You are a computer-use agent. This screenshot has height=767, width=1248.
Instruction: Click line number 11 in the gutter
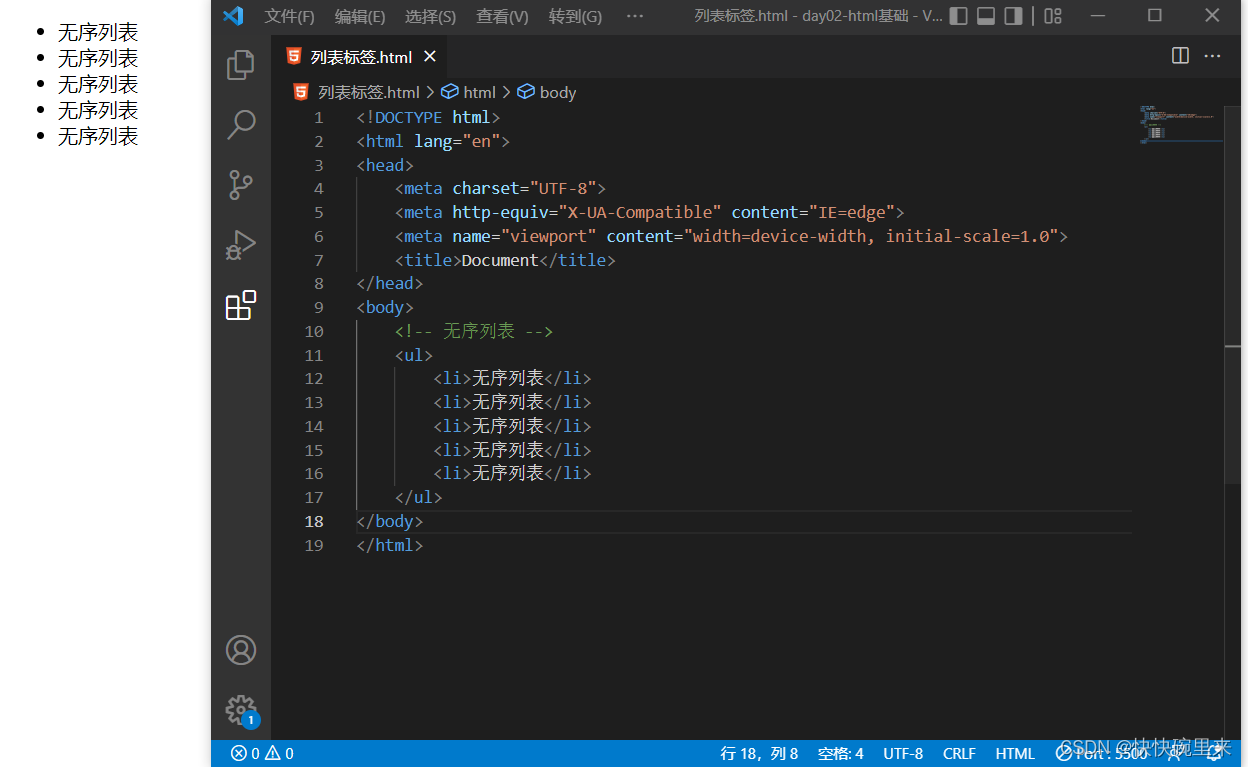point(314,355)
